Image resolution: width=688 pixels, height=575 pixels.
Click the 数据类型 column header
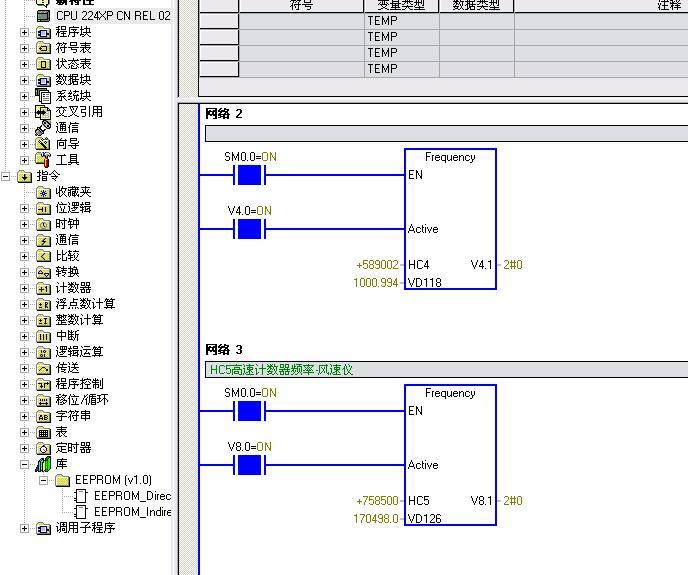pyautogui.click(x=476, y=6)
